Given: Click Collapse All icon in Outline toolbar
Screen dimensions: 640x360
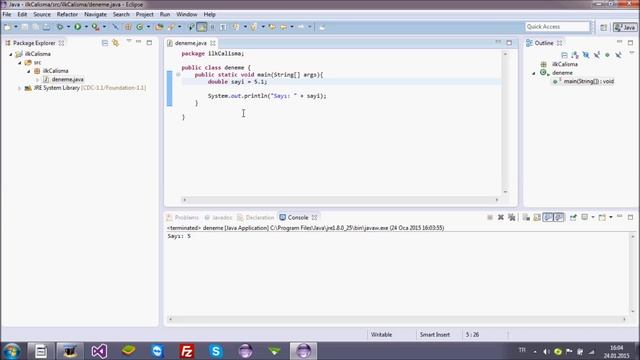Looking at the screenshot, I should click(x=564, y=55).
